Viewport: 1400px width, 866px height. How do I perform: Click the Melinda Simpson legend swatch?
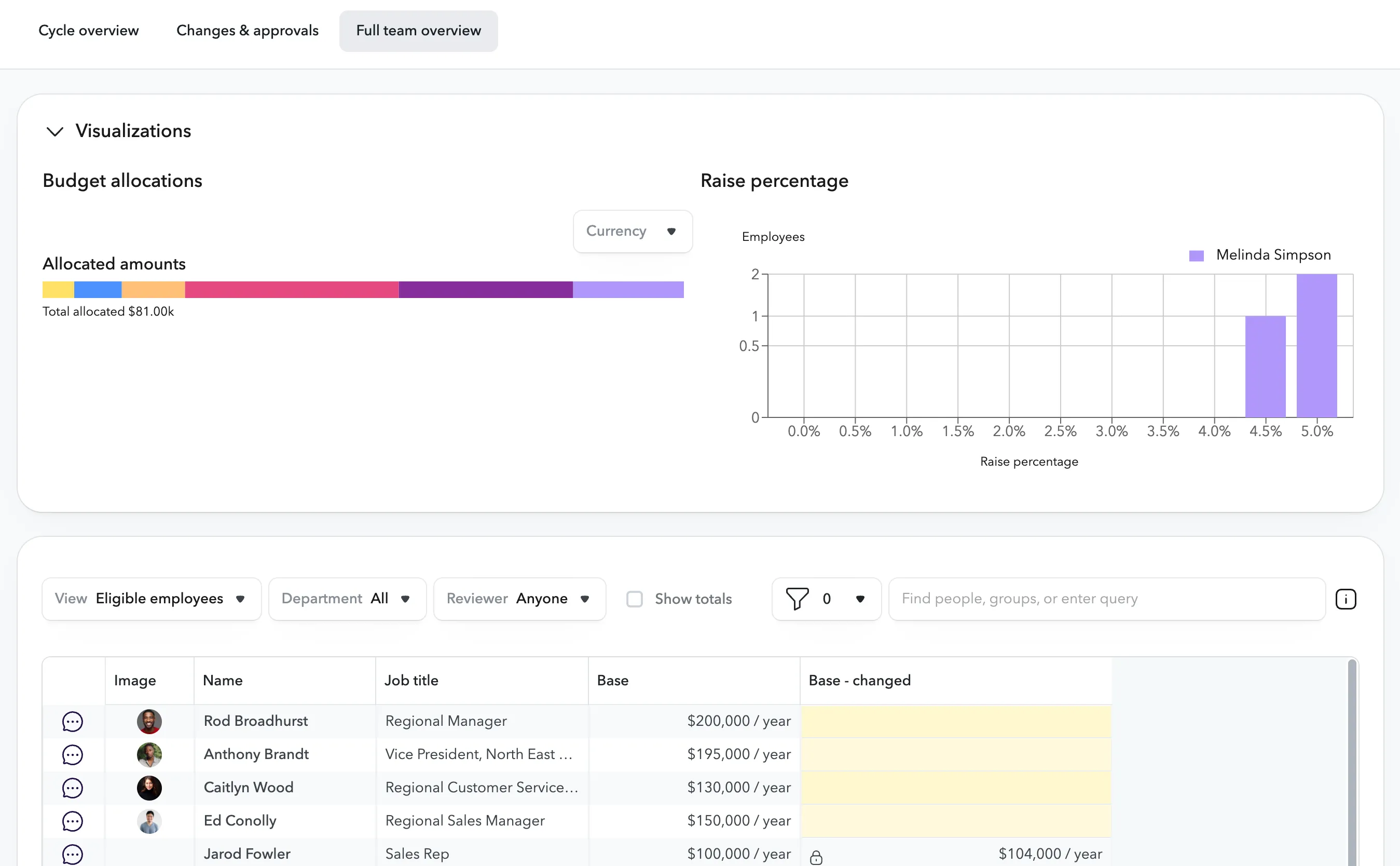[1196, 255]
